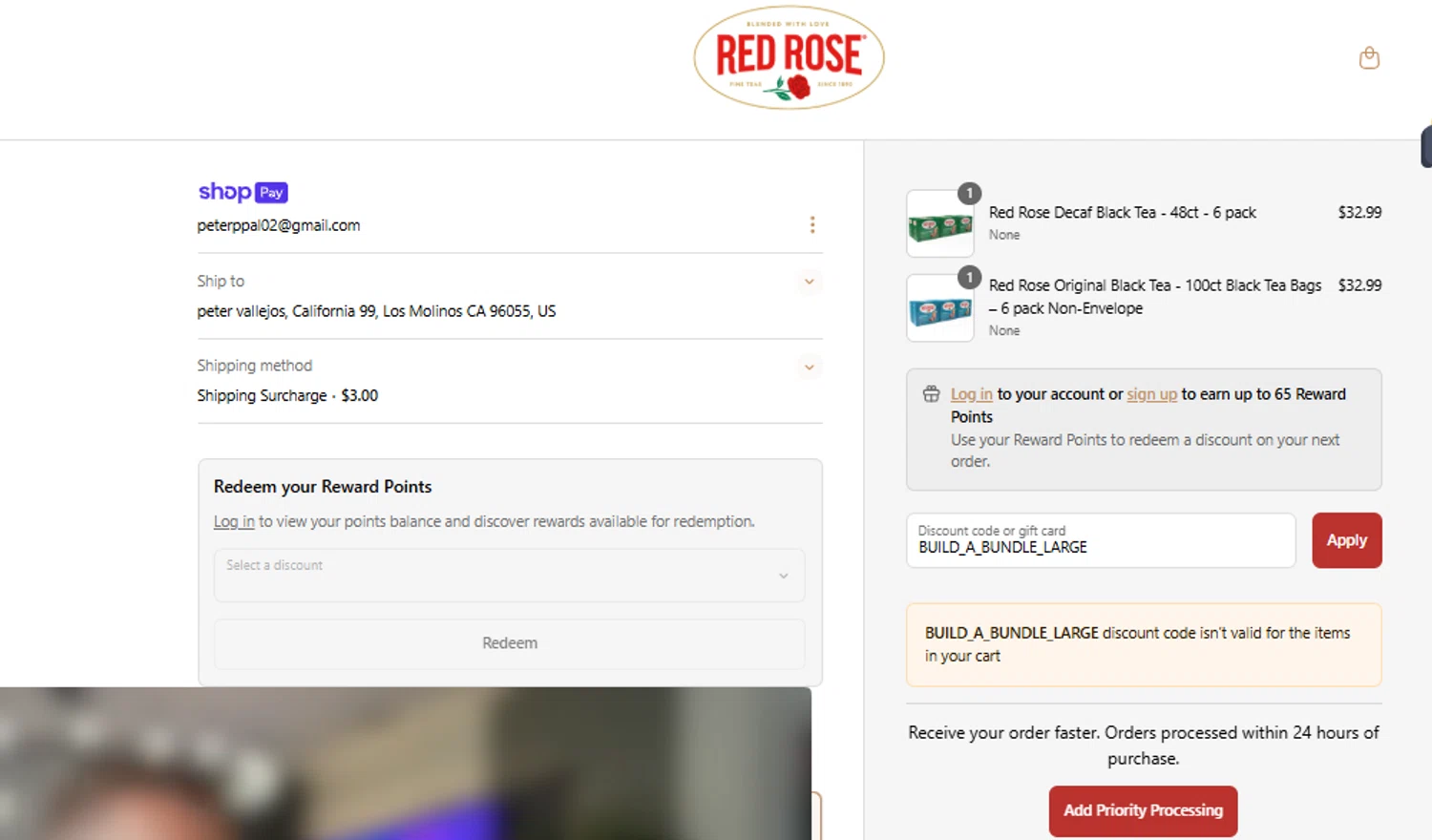Click the quantity badge on Original tea thumbnail
This screenshot has height=840, width=1432.
(969, 278)
